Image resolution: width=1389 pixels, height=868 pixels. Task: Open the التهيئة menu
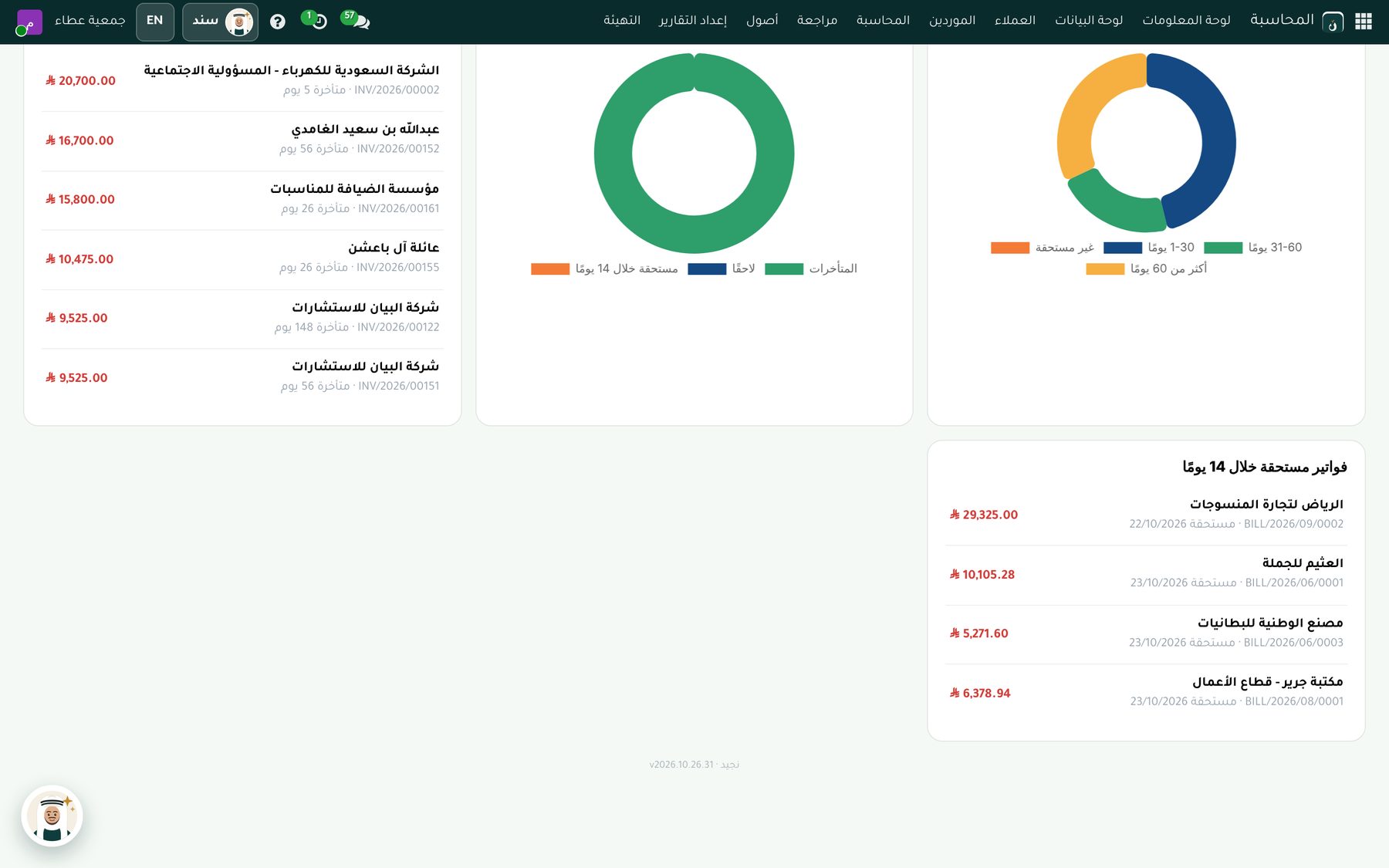coord(622,20)
